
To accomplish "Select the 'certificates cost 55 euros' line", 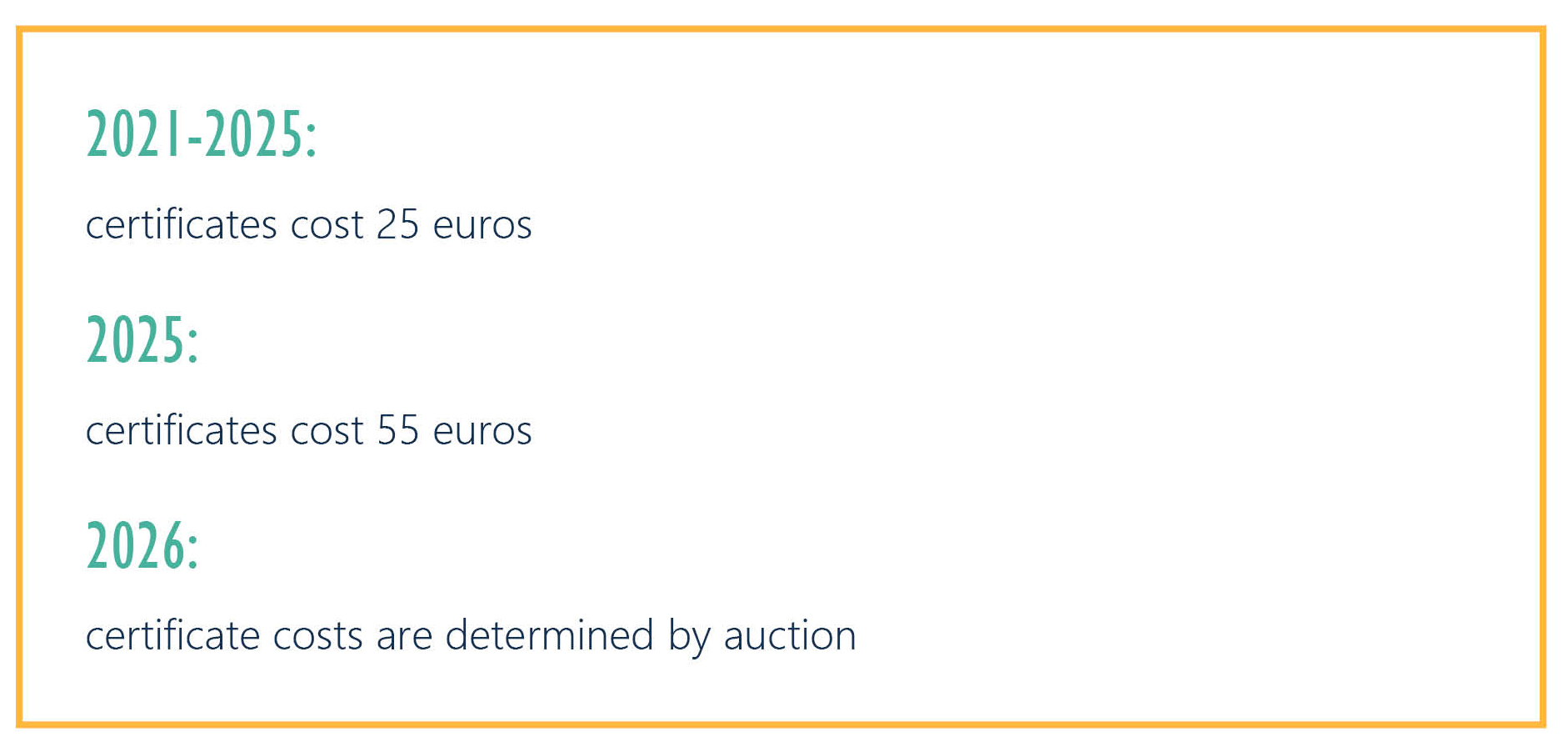I will click(x=309, y=430).
